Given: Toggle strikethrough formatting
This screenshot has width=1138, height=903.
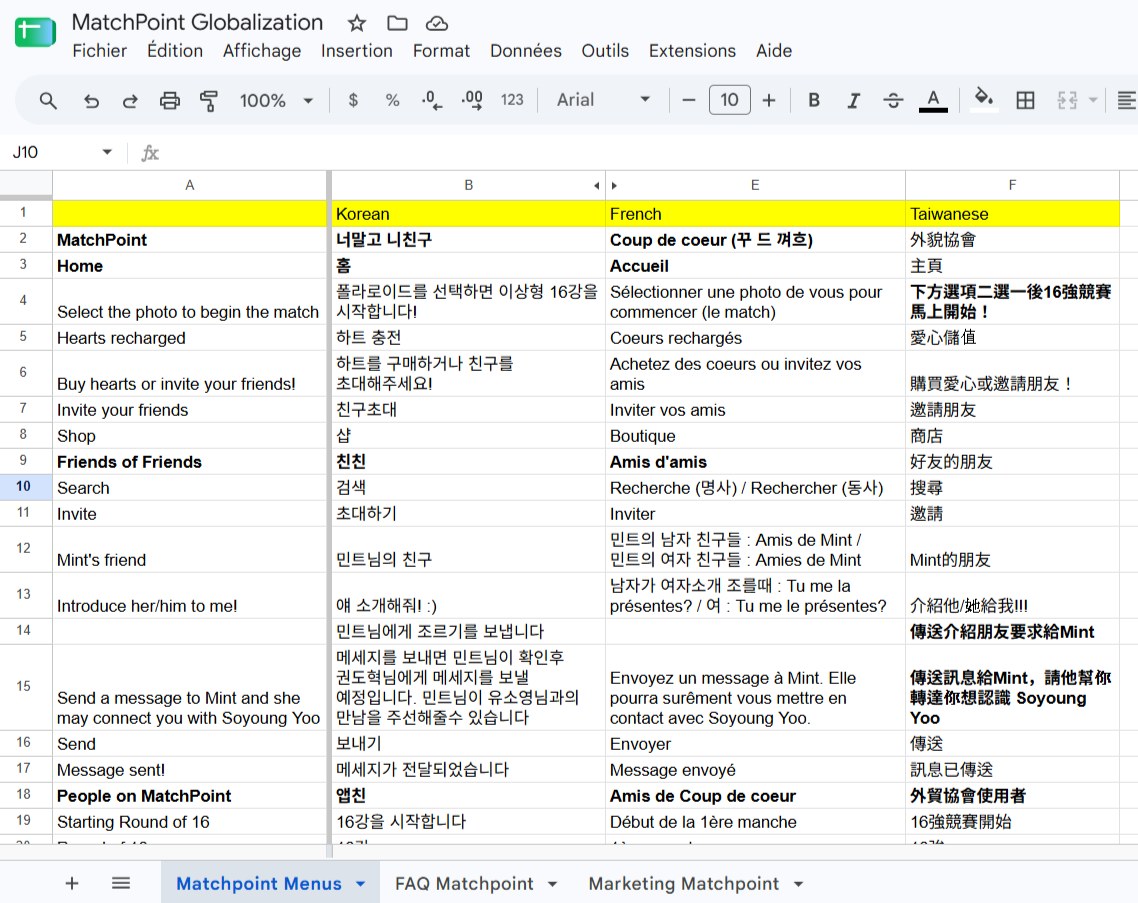Looking at the screenshot, I should pos(893,100).
